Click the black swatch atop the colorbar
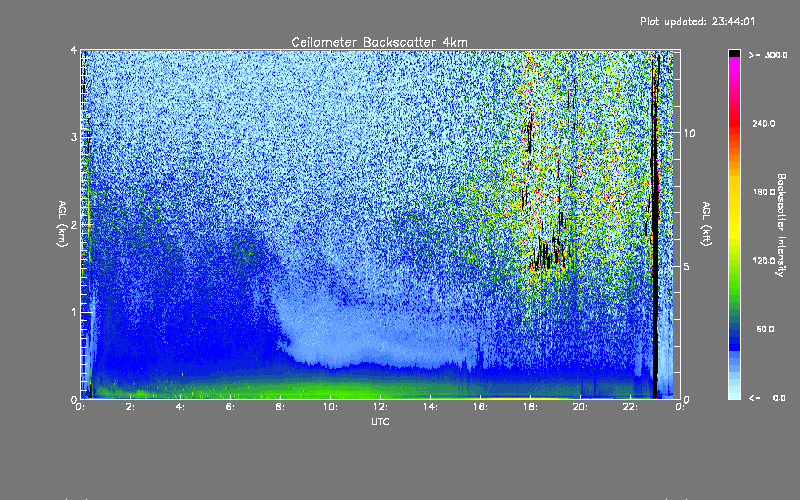Screen dimensions: 800x500 point(734,53)
